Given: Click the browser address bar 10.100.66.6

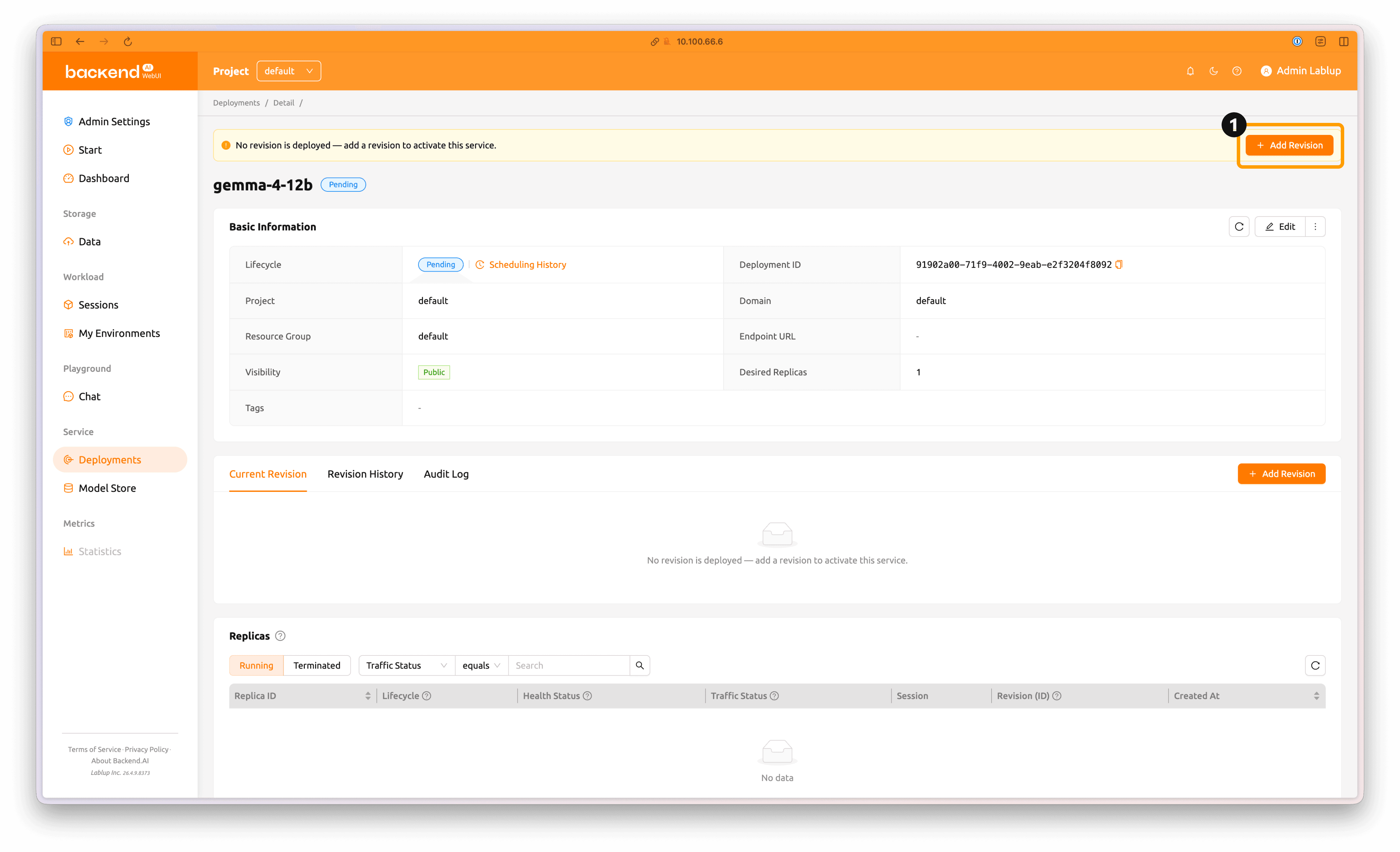Looking at the screenshot, I should 699,41.
